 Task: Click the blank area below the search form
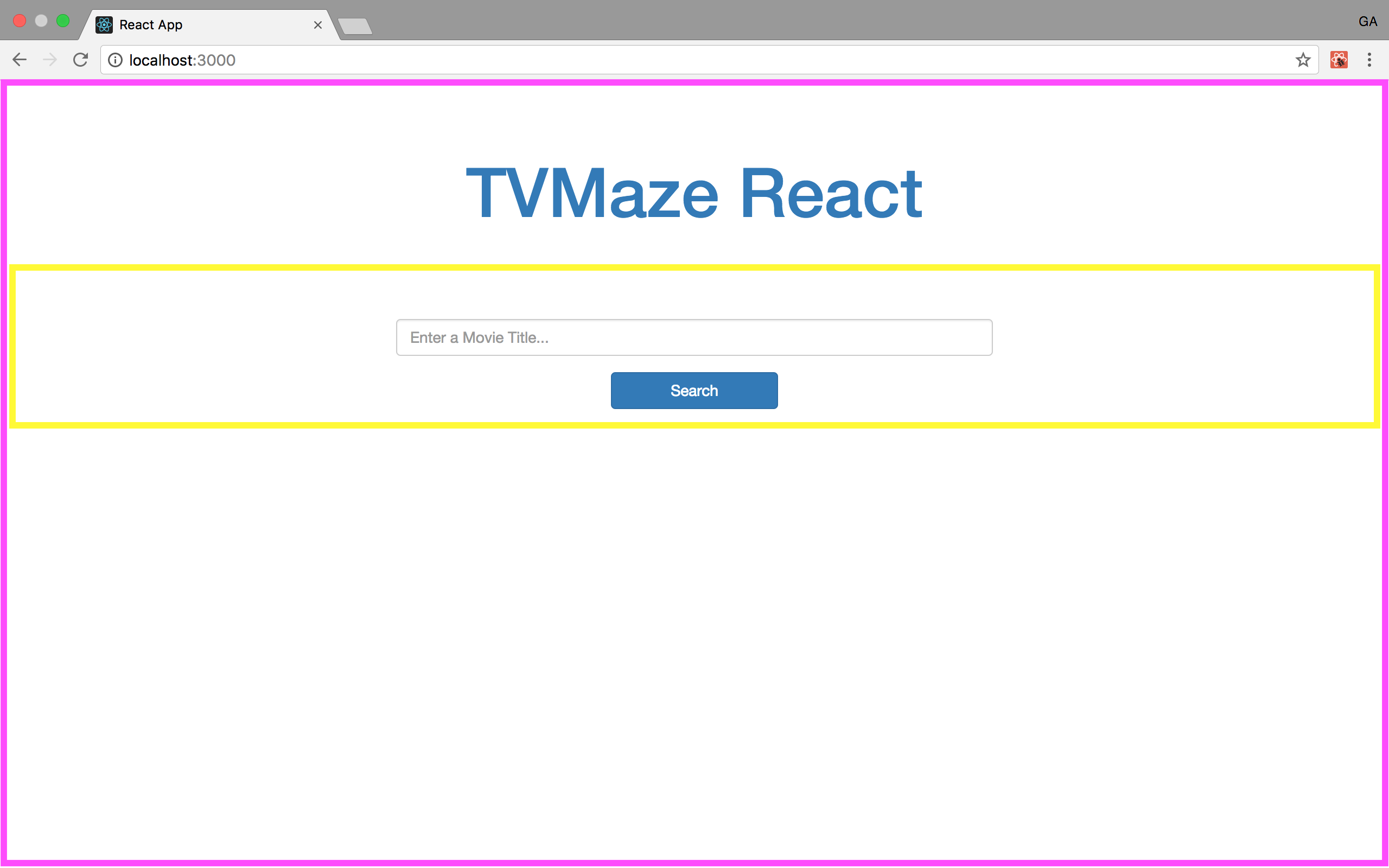[693, 631]
